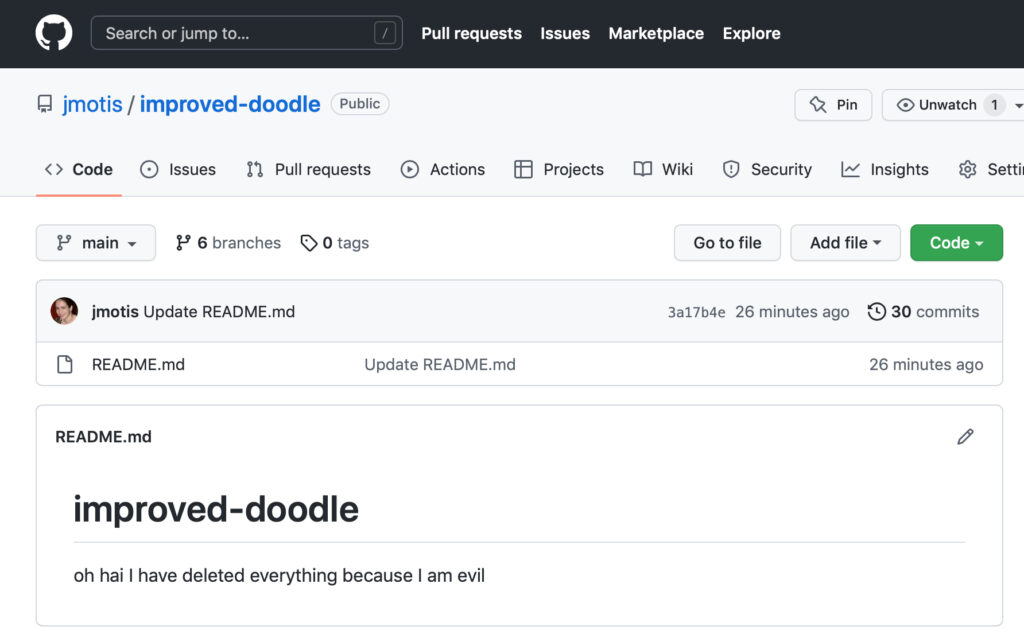This screenshot has height=634, width=1024.
Task: Open Explore in the top navigation
Action: point(751,33)
